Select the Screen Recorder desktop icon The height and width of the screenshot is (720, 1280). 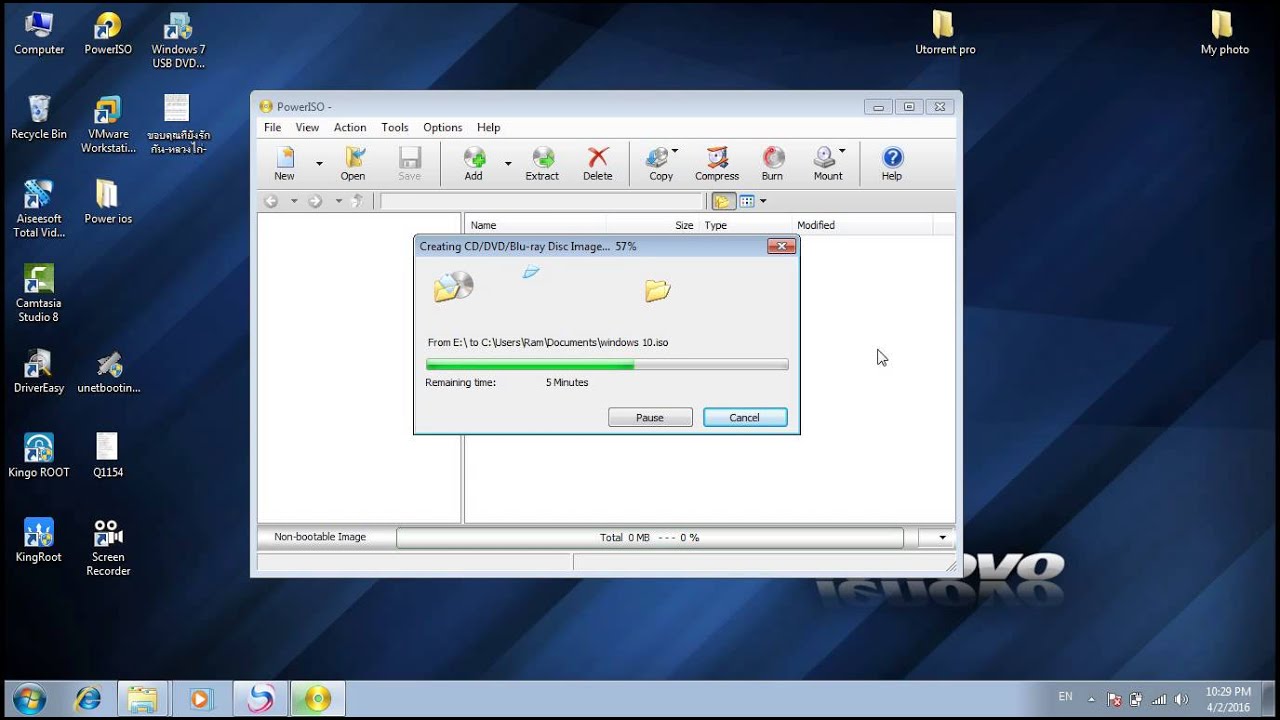coord(108,547)
